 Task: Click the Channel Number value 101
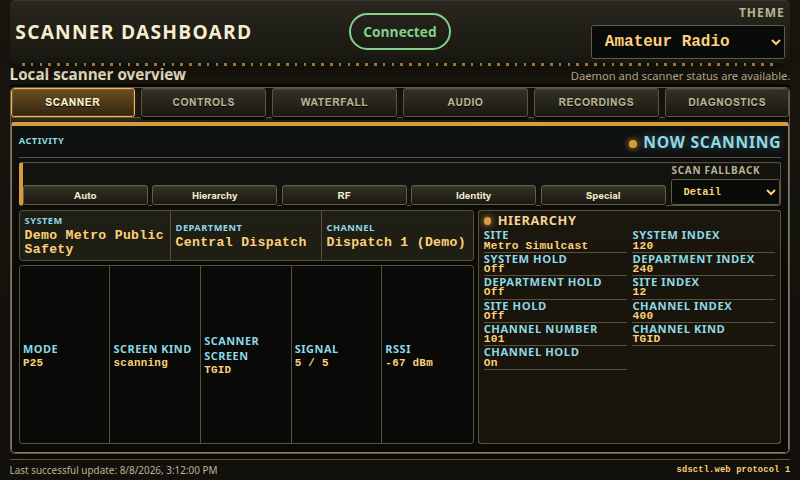point(494,339)
